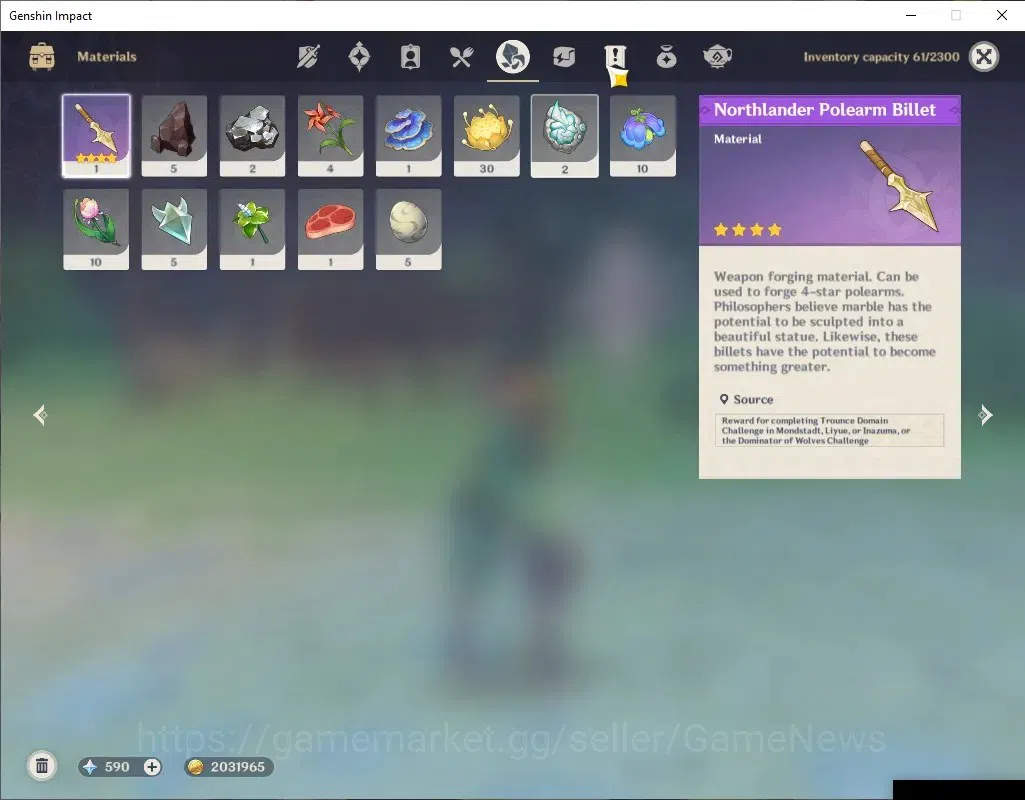Screen dimensions: 1025x800
Task: Select the white iron chunk with count 2
Action: click(252, 136)
